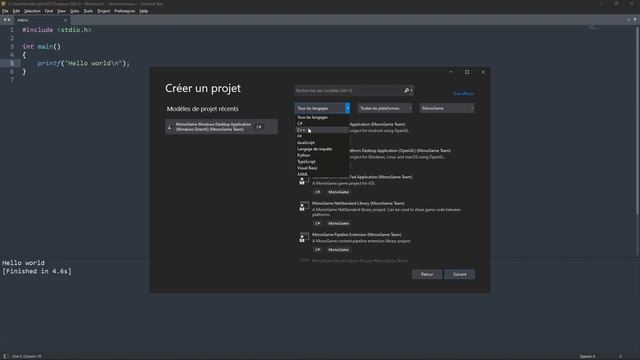Select Python in the language list
This screenshot has width=640, height=360.
[x=322, y=156]
